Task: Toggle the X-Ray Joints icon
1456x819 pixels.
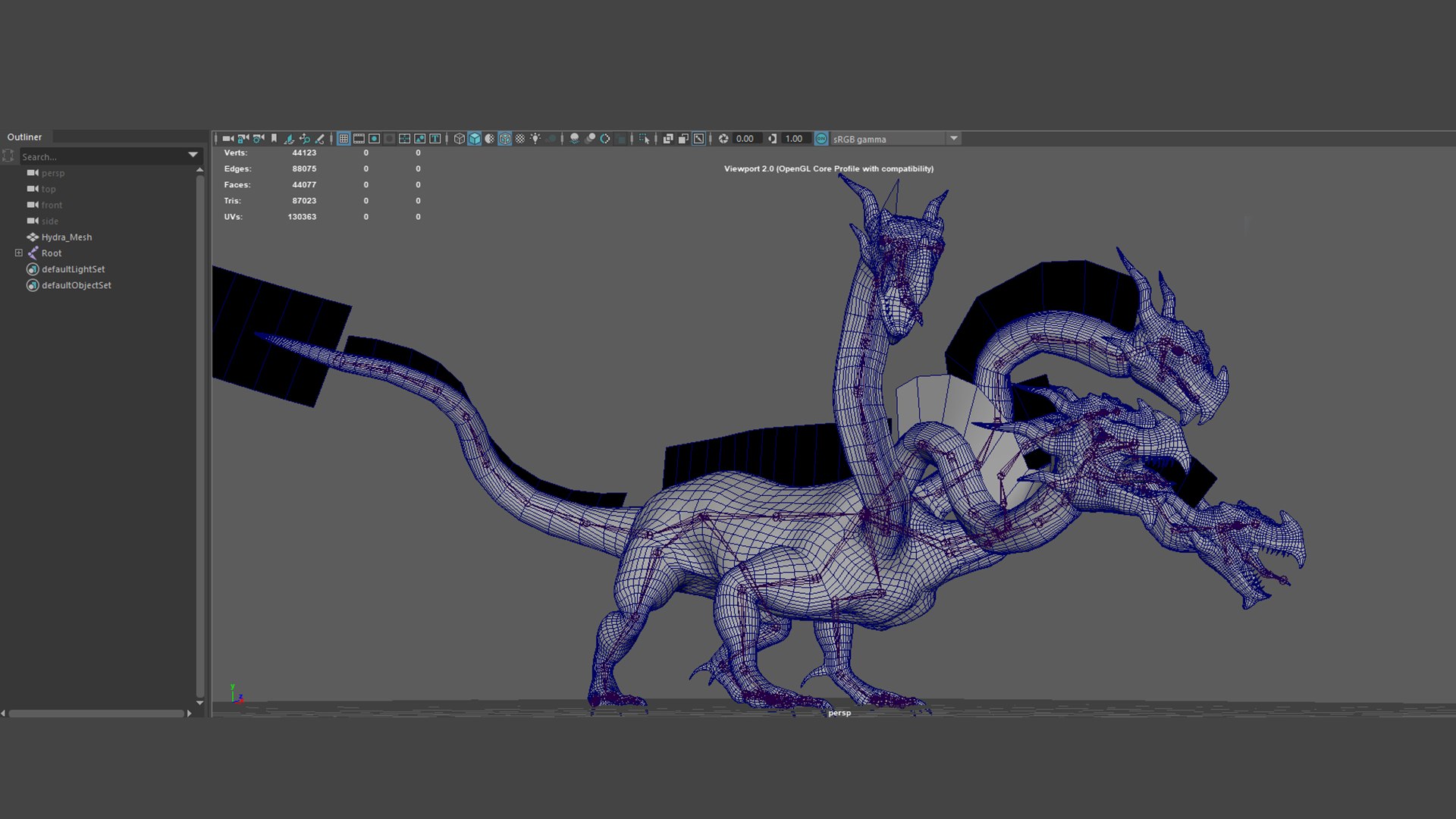Action: pyautogui.click(x=698, y=139)
